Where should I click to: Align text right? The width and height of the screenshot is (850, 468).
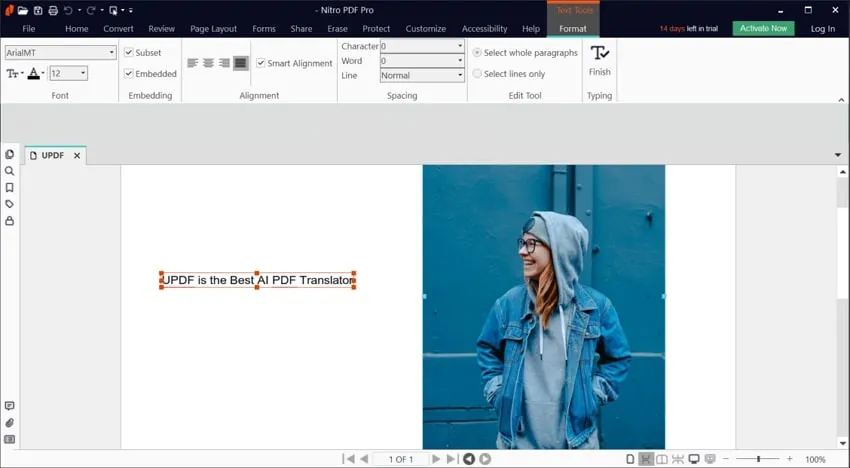click(224, 63)
